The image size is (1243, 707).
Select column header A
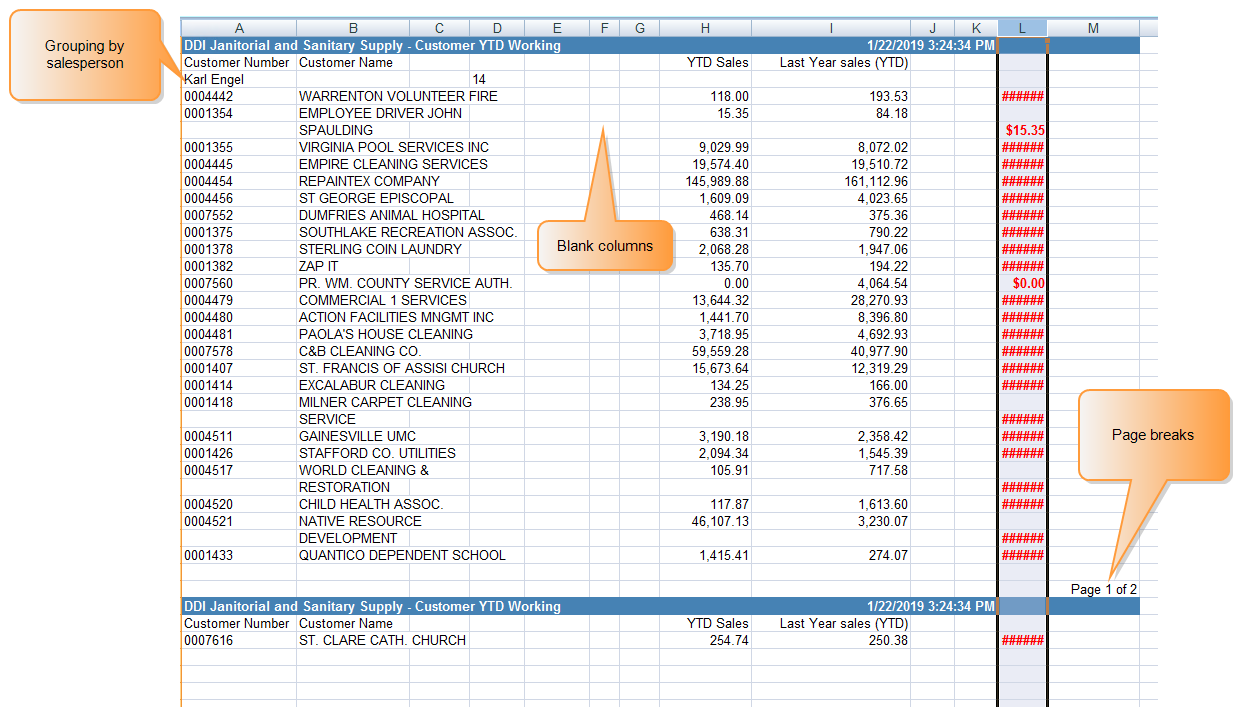[x=239, y=27]
